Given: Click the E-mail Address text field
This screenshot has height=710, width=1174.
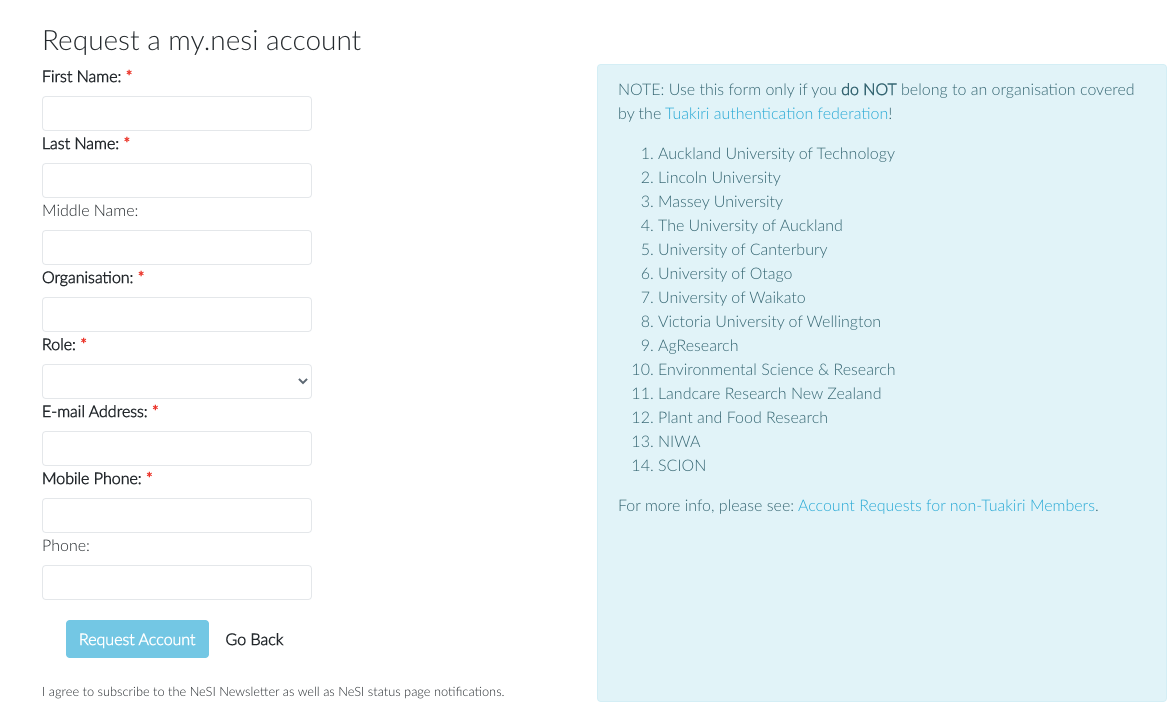Looking at the screenshot, I should pos(176,449).
